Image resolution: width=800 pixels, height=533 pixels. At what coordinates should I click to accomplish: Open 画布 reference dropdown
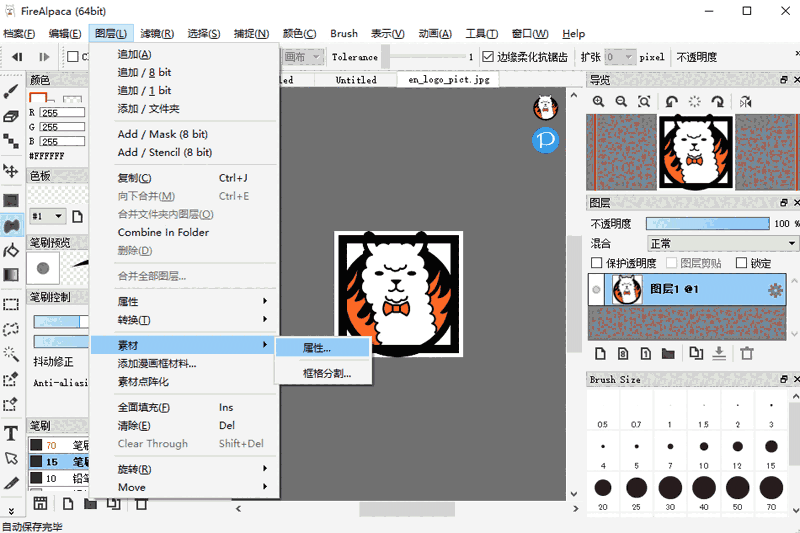pos(303,57)
